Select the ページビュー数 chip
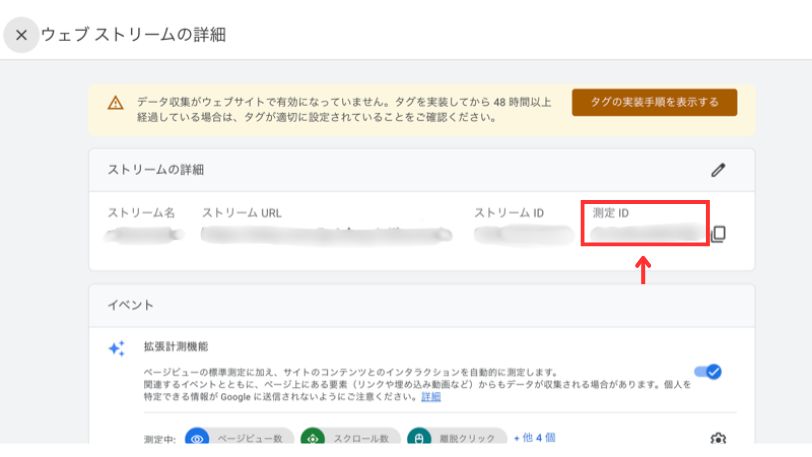812x457 pixels. point(250,438)
